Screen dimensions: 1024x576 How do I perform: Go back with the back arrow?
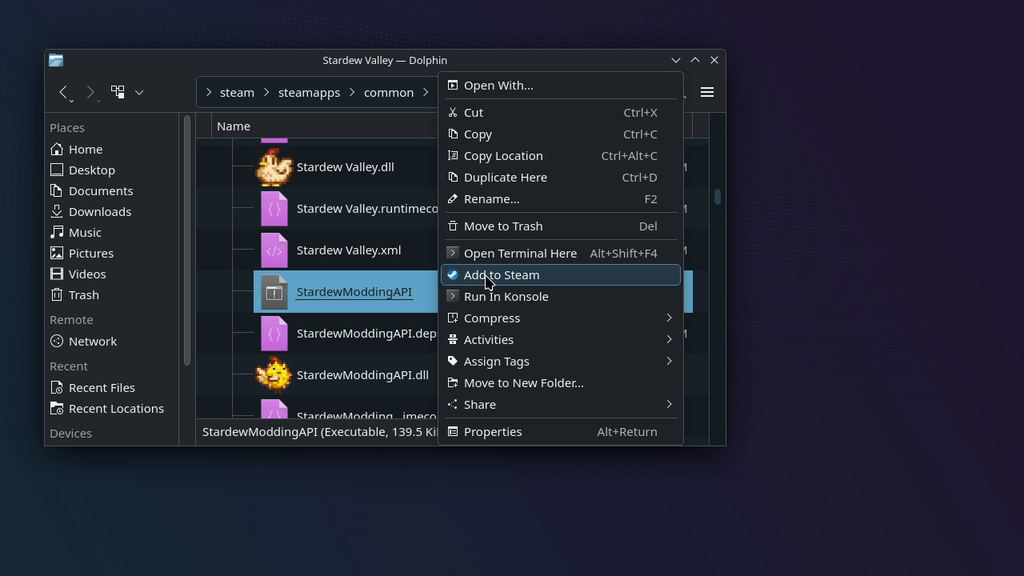tap(63, 92)
